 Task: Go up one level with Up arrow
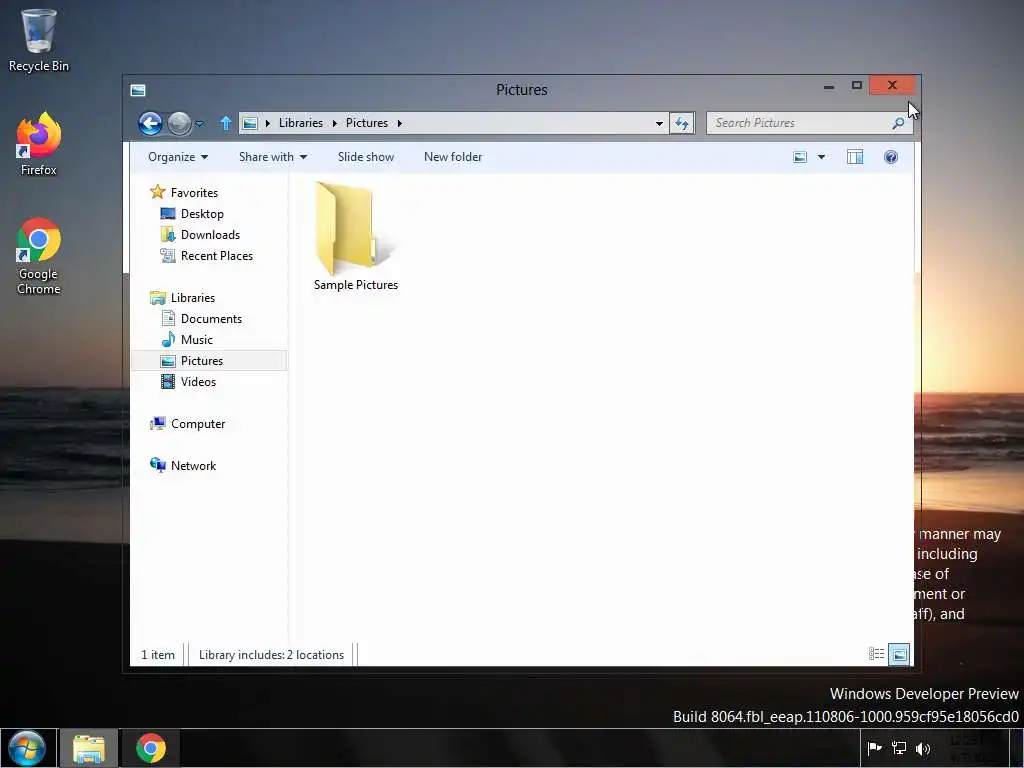(226, 123)
